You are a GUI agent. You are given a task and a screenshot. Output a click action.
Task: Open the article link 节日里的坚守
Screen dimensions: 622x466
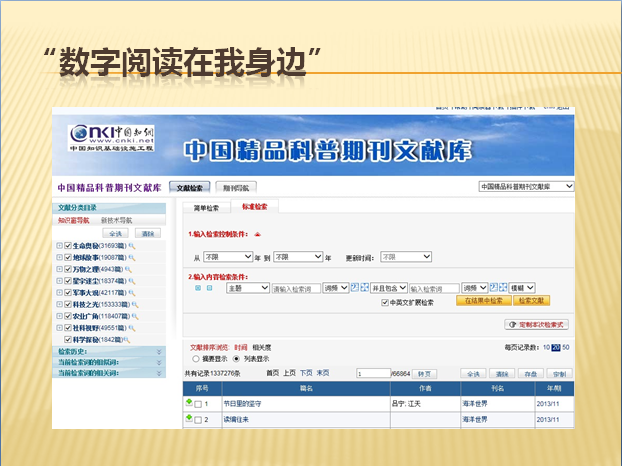[243, 404]
